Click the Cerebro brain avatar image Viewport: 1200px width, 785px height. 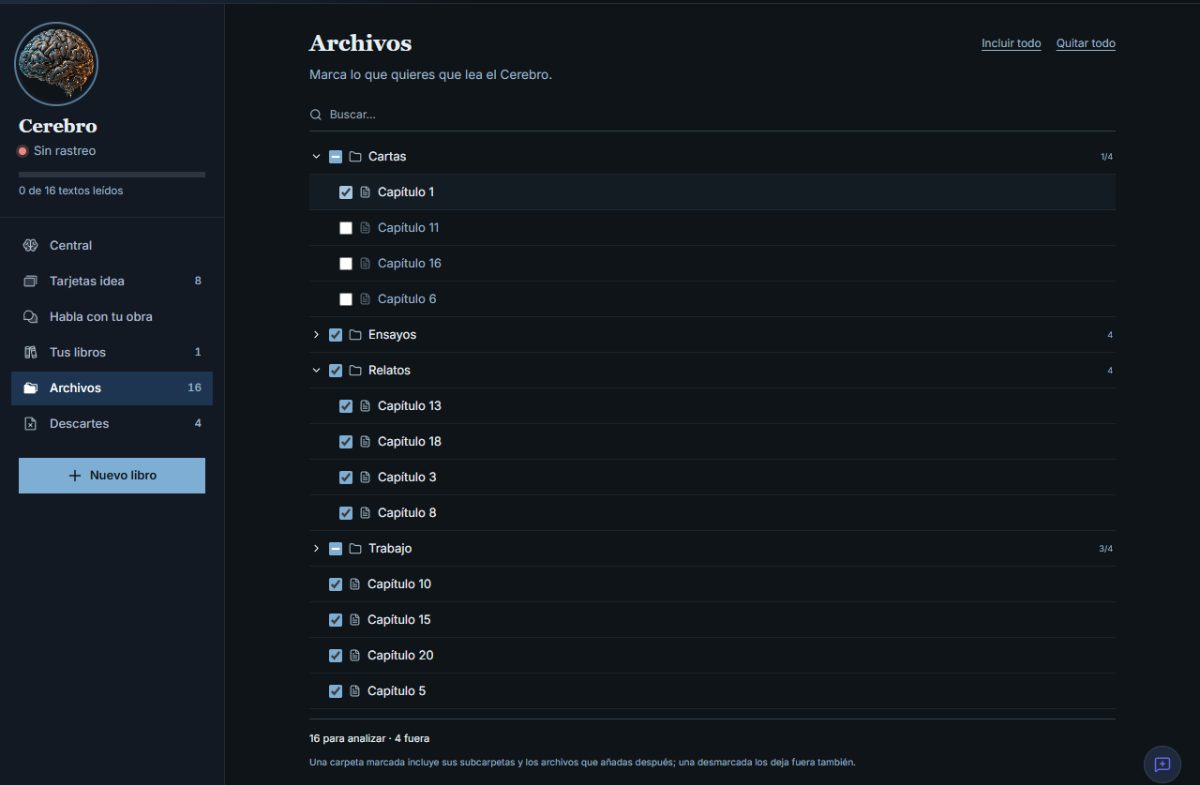(x=56, y=64)
